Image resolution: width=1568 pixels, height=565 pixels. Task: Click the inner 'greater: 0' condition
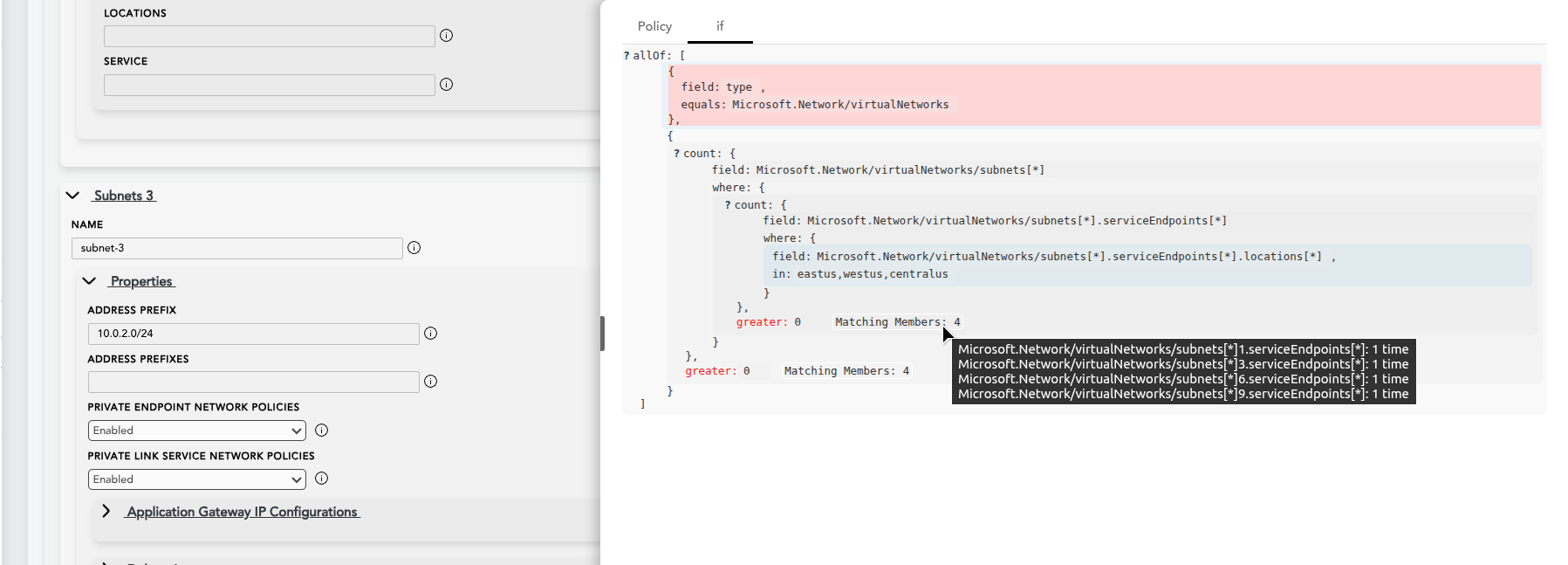pos(768,322)
